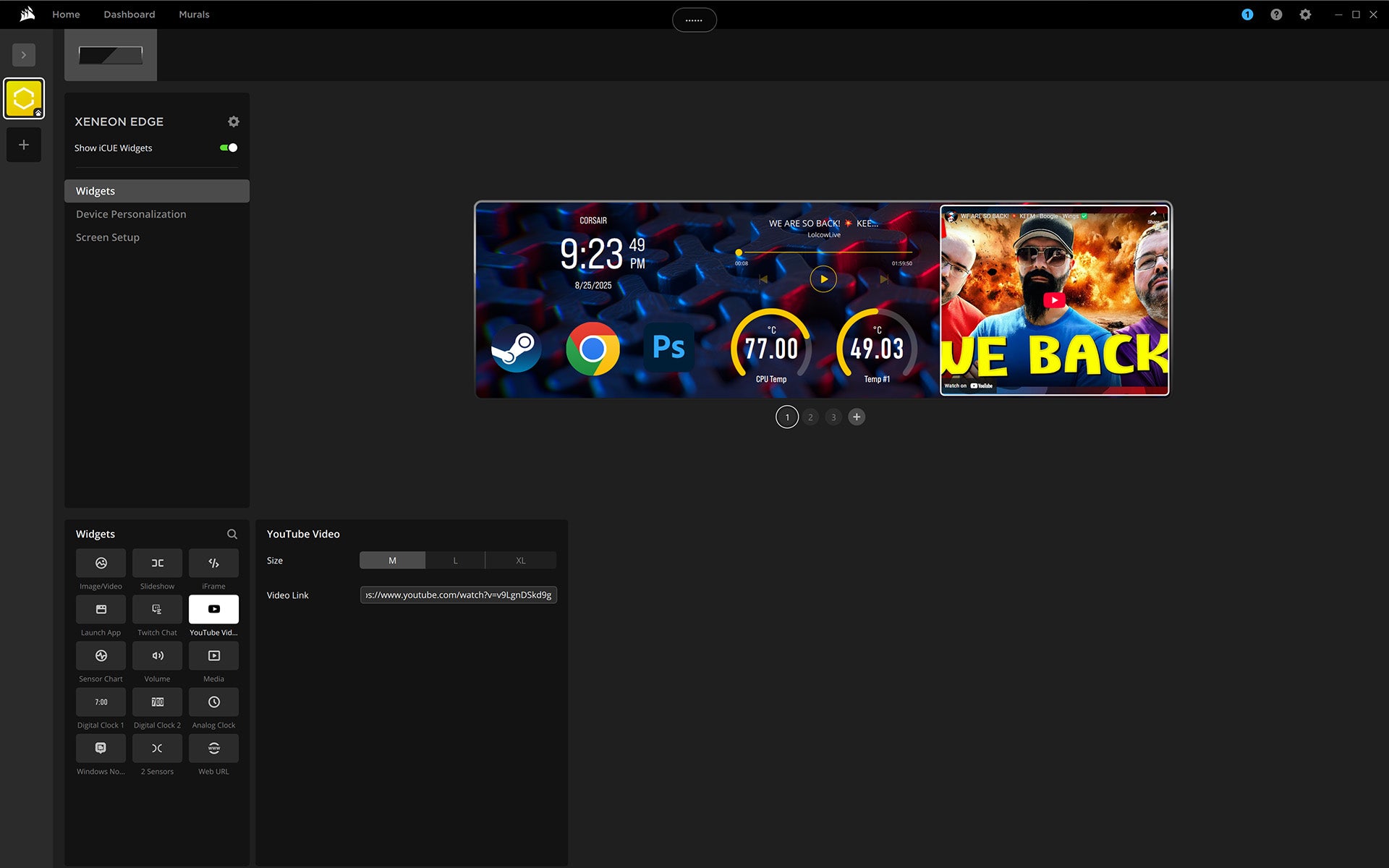1389x868 pixels.
Task: Set YouTube widget size to L
Action: pos(455,561)
